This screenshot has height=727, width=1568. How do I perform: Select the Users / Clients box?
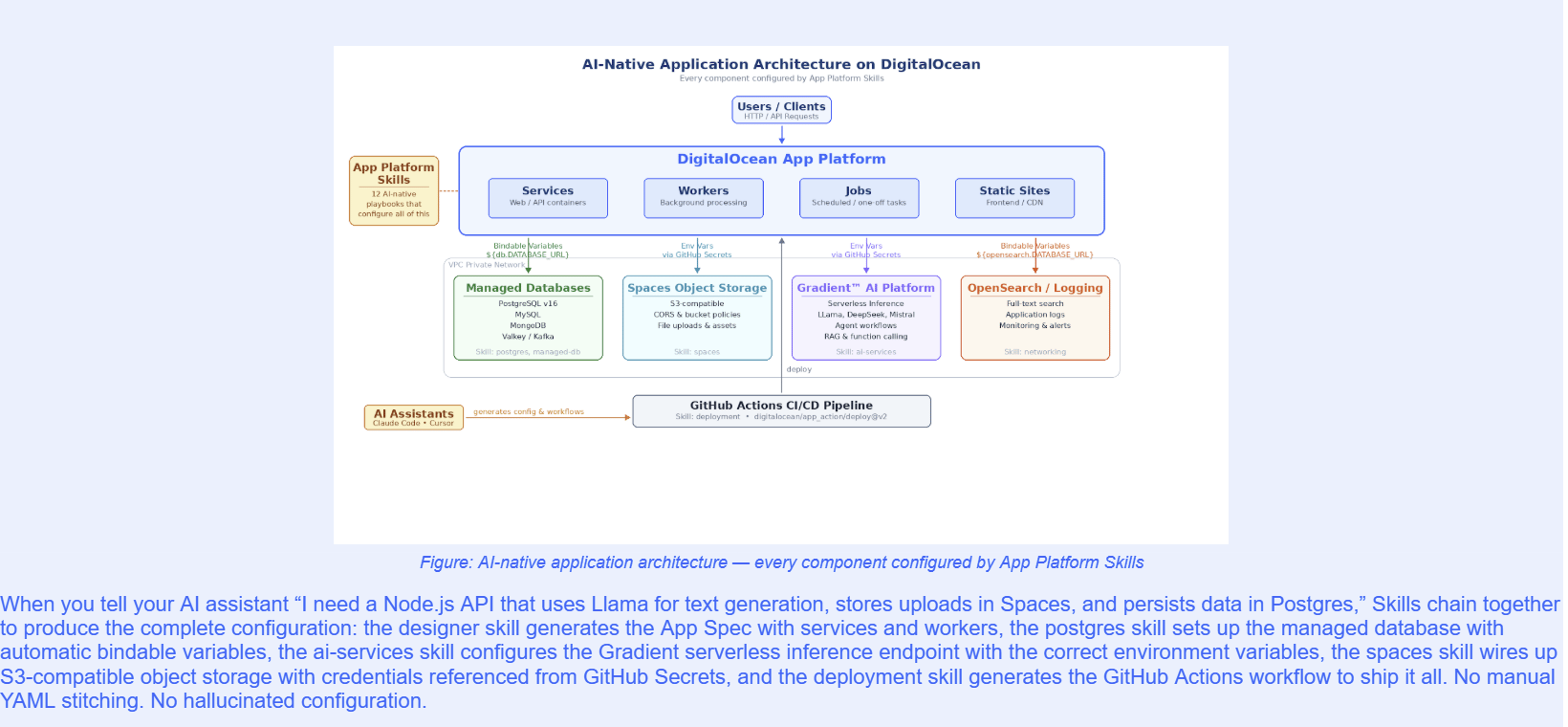pos(781,110)
